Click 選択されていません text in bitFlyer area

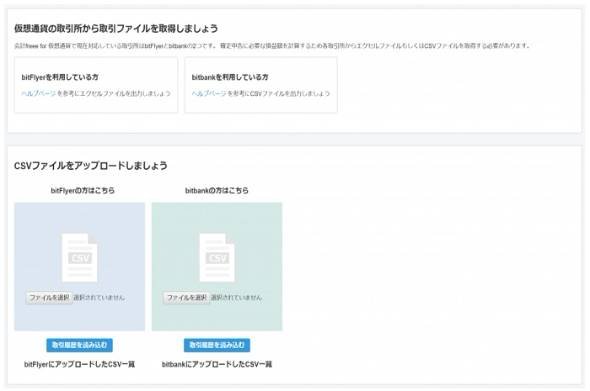[x=99, y=298]
